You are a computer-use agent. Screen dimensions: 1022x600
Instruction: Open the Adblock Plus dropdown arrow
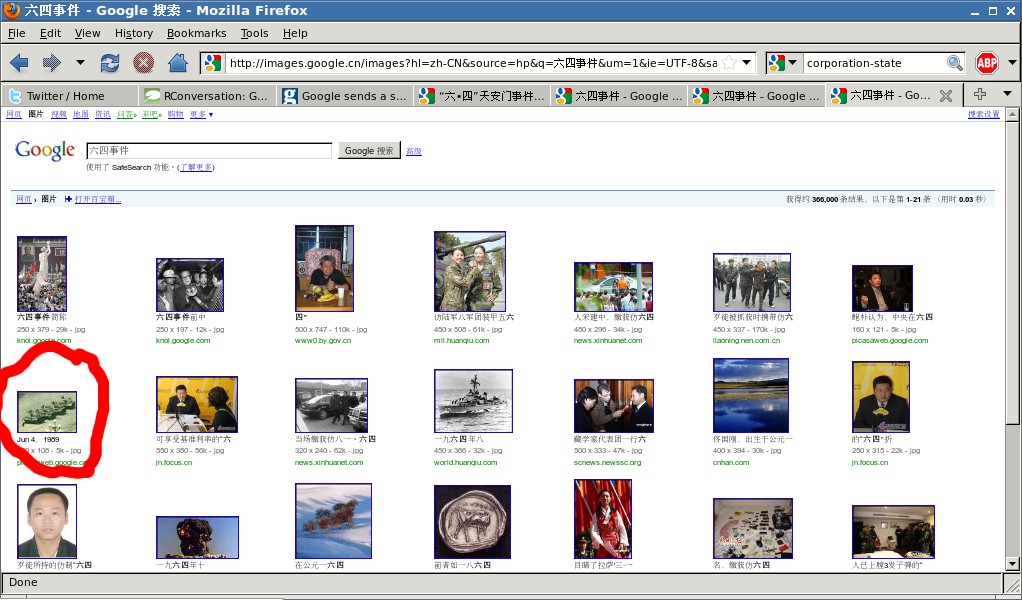1012,63
